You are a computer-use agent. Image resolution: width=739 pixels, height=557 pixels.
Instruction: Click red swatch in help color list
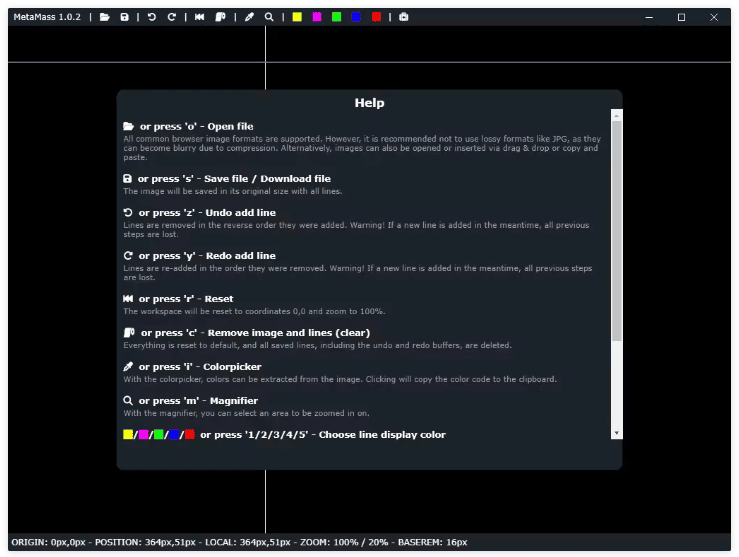(x=189, y=434)
